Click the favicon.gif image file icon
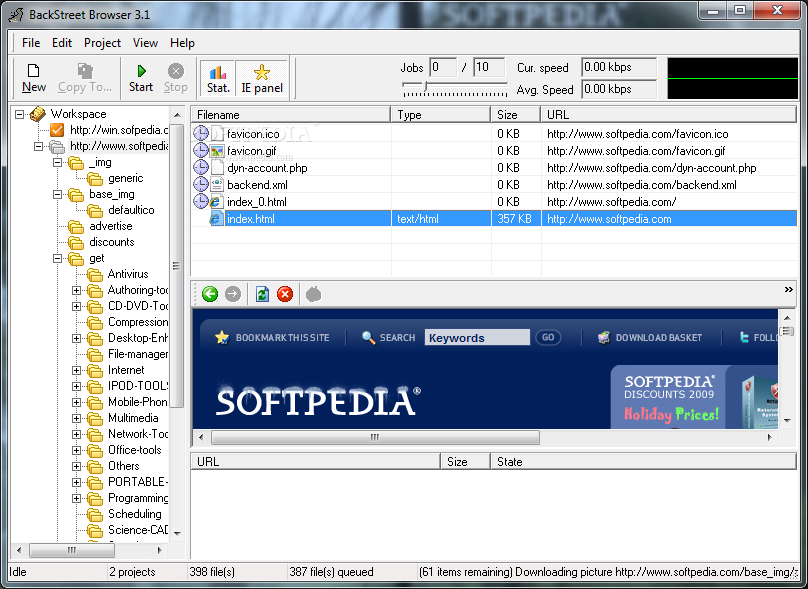 (x=217, y=151)
